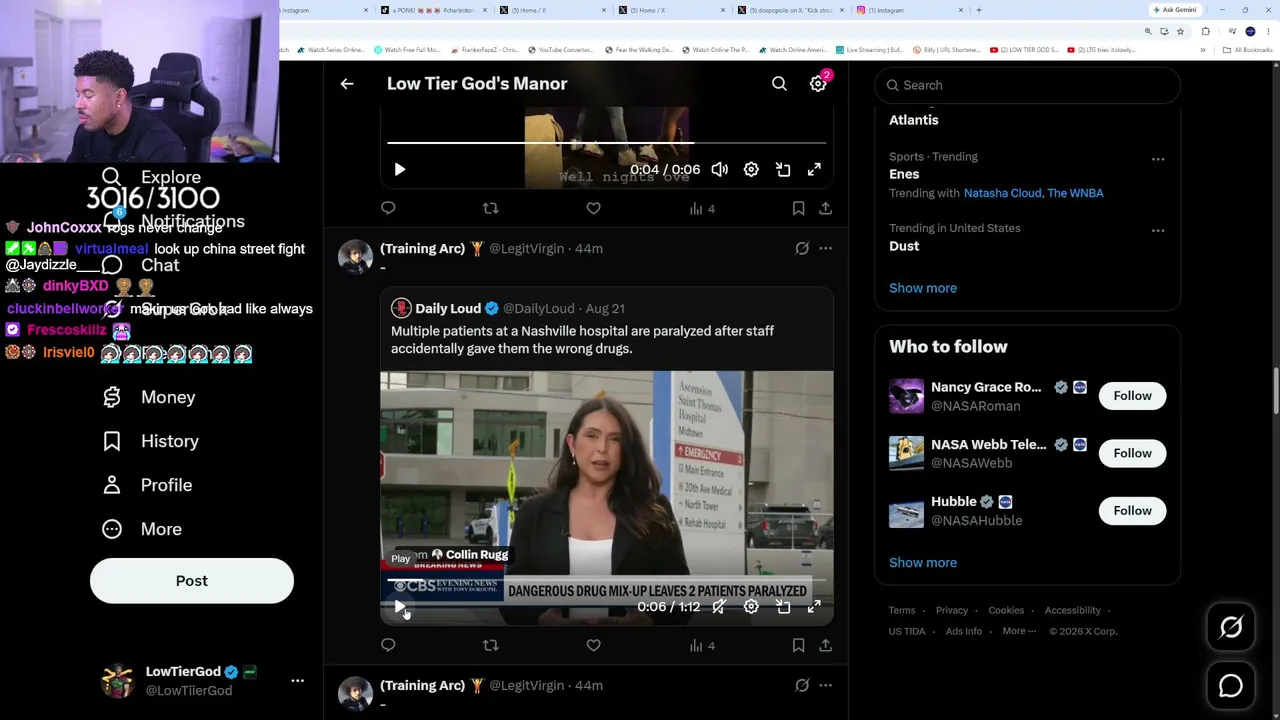Bookmark the Daily Loud quote post
Screen dimensions: 1280x720
click(798, 645)
